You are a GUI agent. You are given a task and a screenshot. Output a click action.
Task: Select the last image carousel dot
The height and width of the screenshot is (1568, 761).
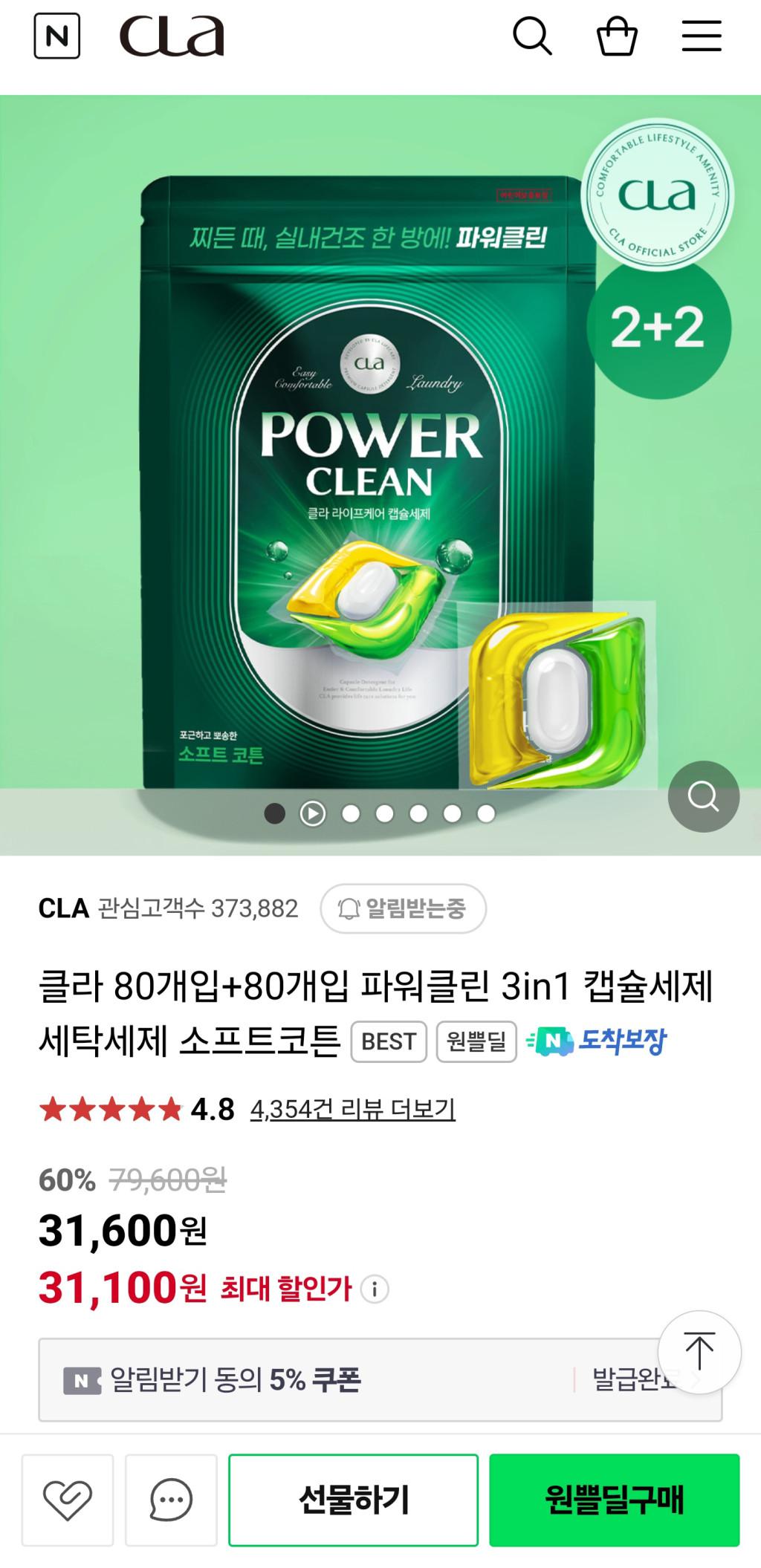point(486,813)
